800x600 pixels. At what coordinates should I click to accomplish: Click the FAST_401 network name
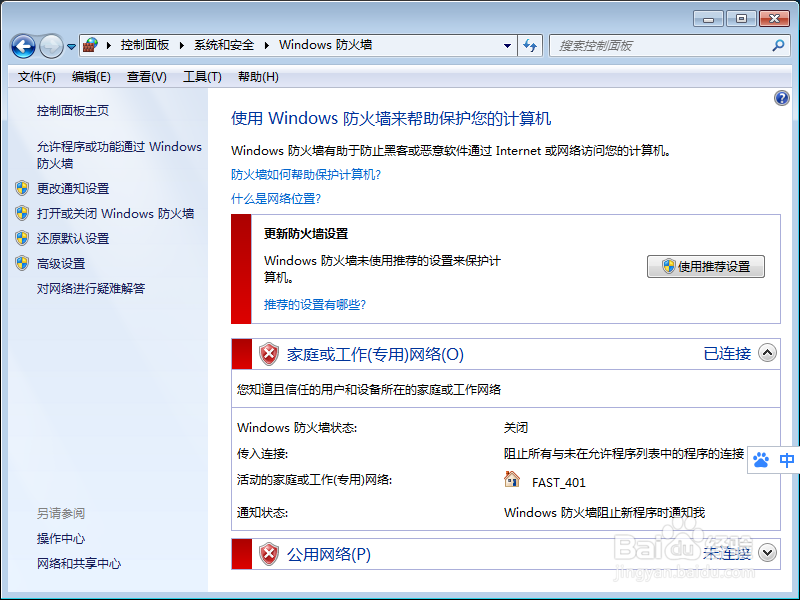pos(558,482)
